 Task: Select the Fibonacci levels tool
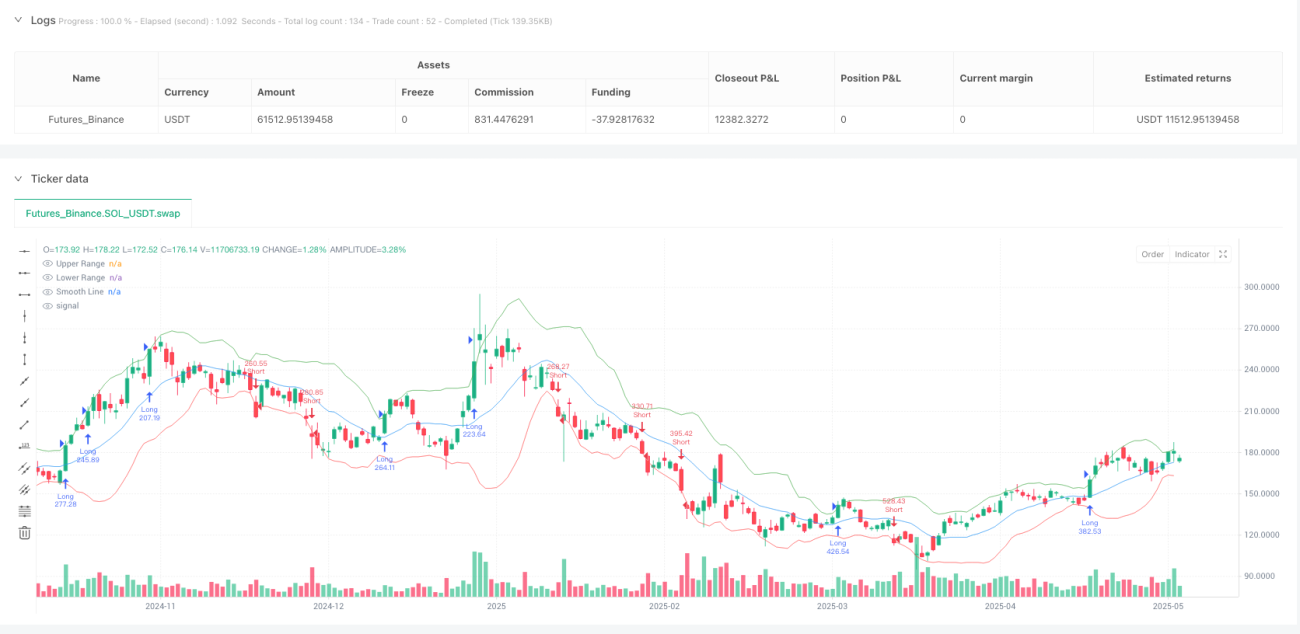(x=25, y=511)
